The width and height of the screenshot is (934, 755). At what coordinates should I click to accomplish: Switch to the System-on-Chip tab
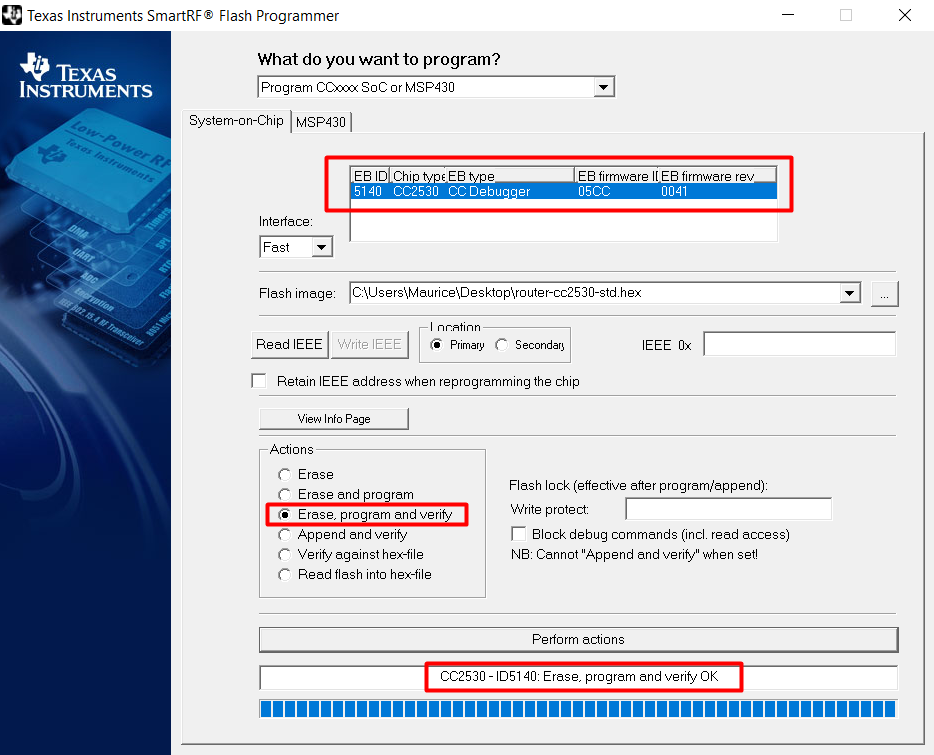(236, 120)
